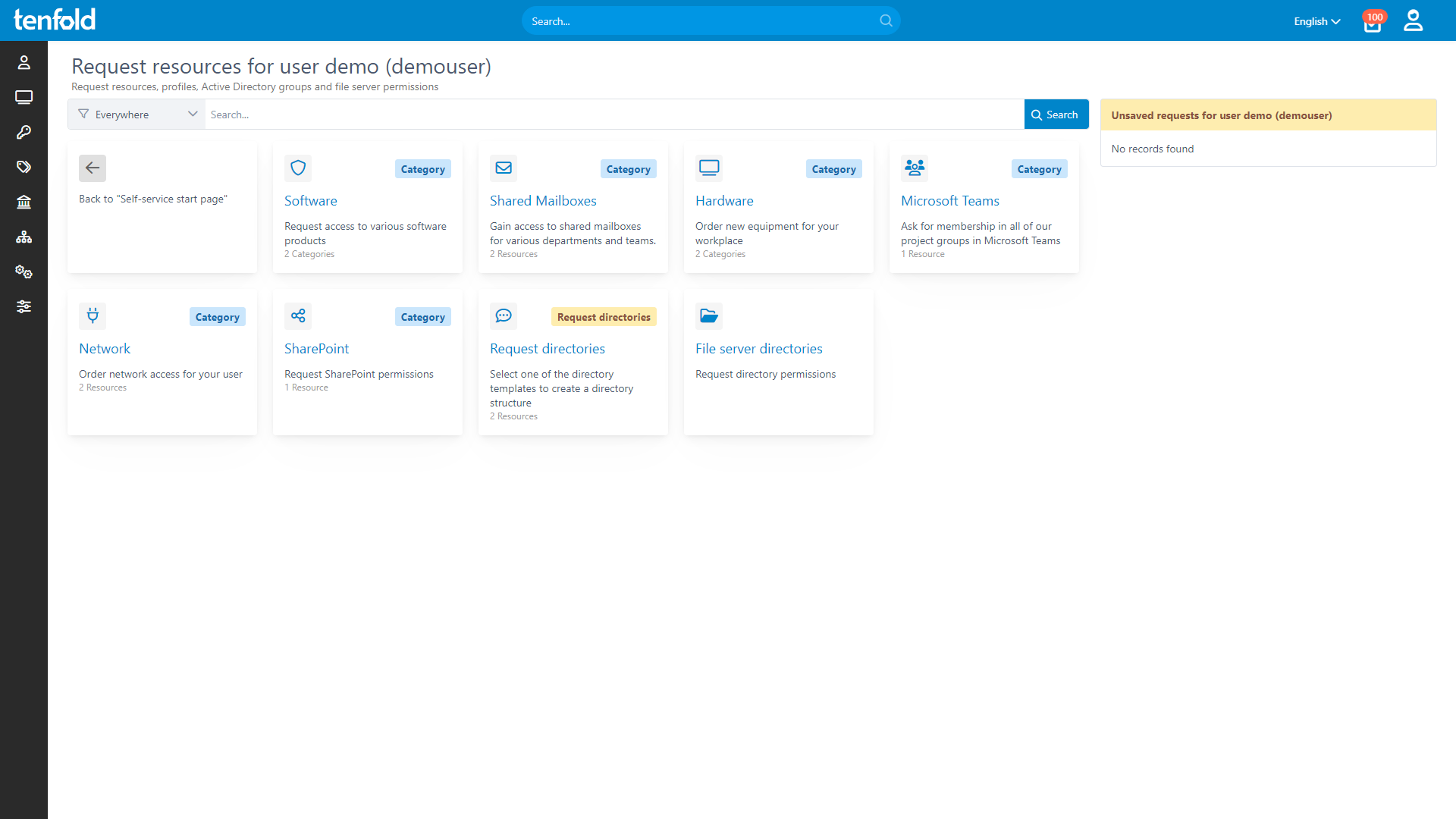Viewport: 1456px width, 819px height.
Task: Open the search scope filter icon
Action: [83, 114]
